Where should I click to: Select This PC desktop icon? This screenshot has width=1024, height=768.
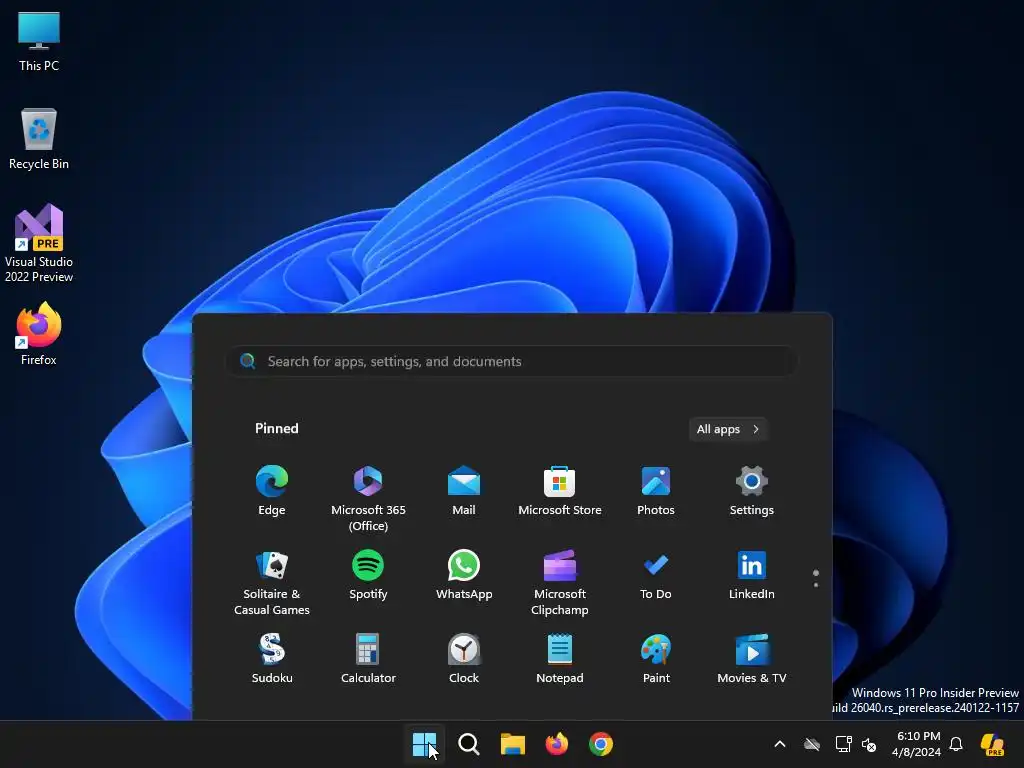39,42
